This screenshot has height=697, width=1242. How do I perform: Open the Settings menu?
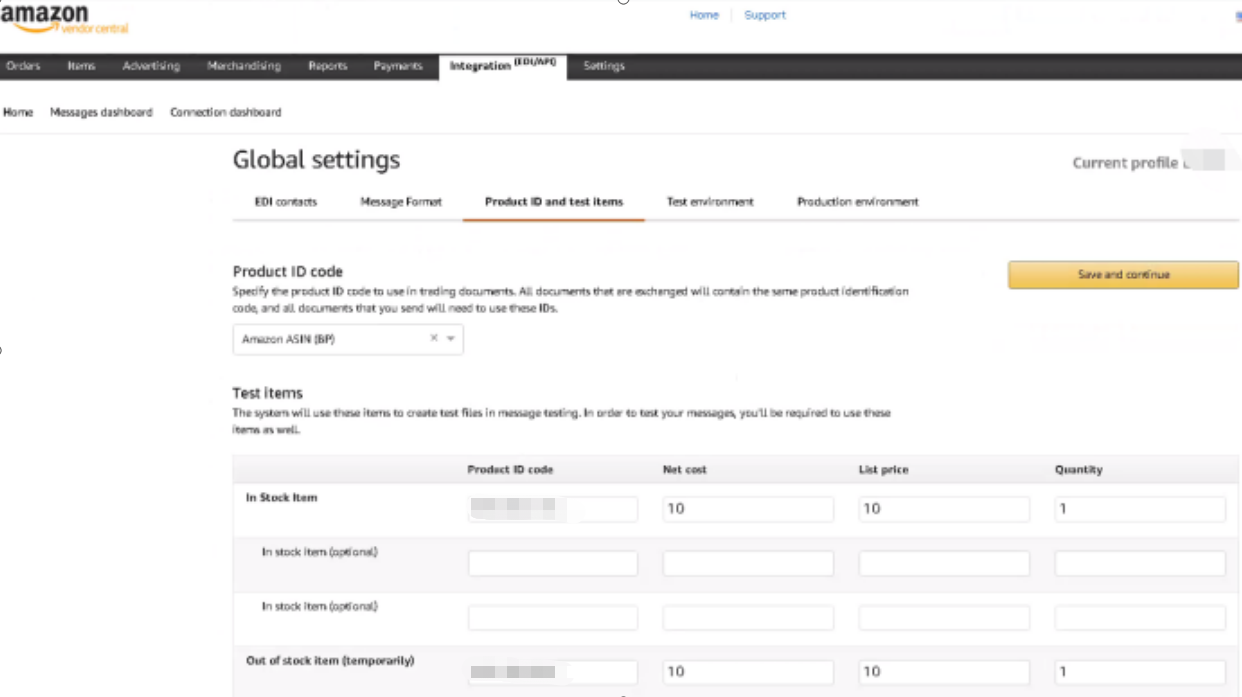pos(604,66)
